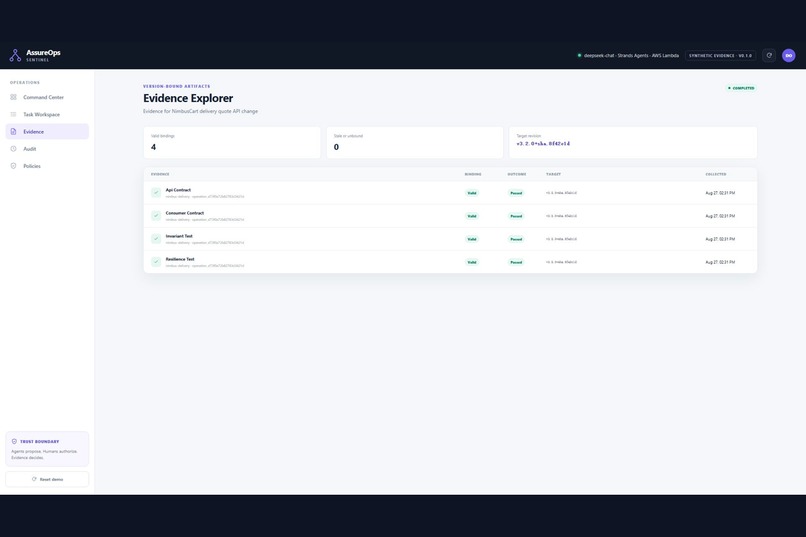This screenshot has width=806, height=537.
Task: Click the Task Workspace list icon
Action: click(13, 115)
